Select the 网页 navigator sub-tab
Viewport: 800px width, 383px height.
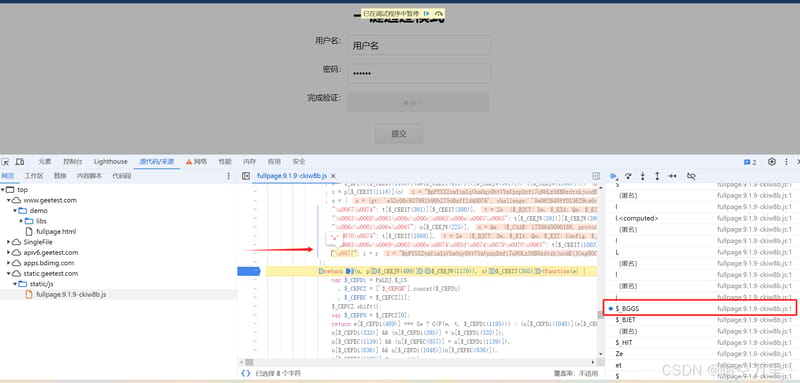(x=8, y=176)
